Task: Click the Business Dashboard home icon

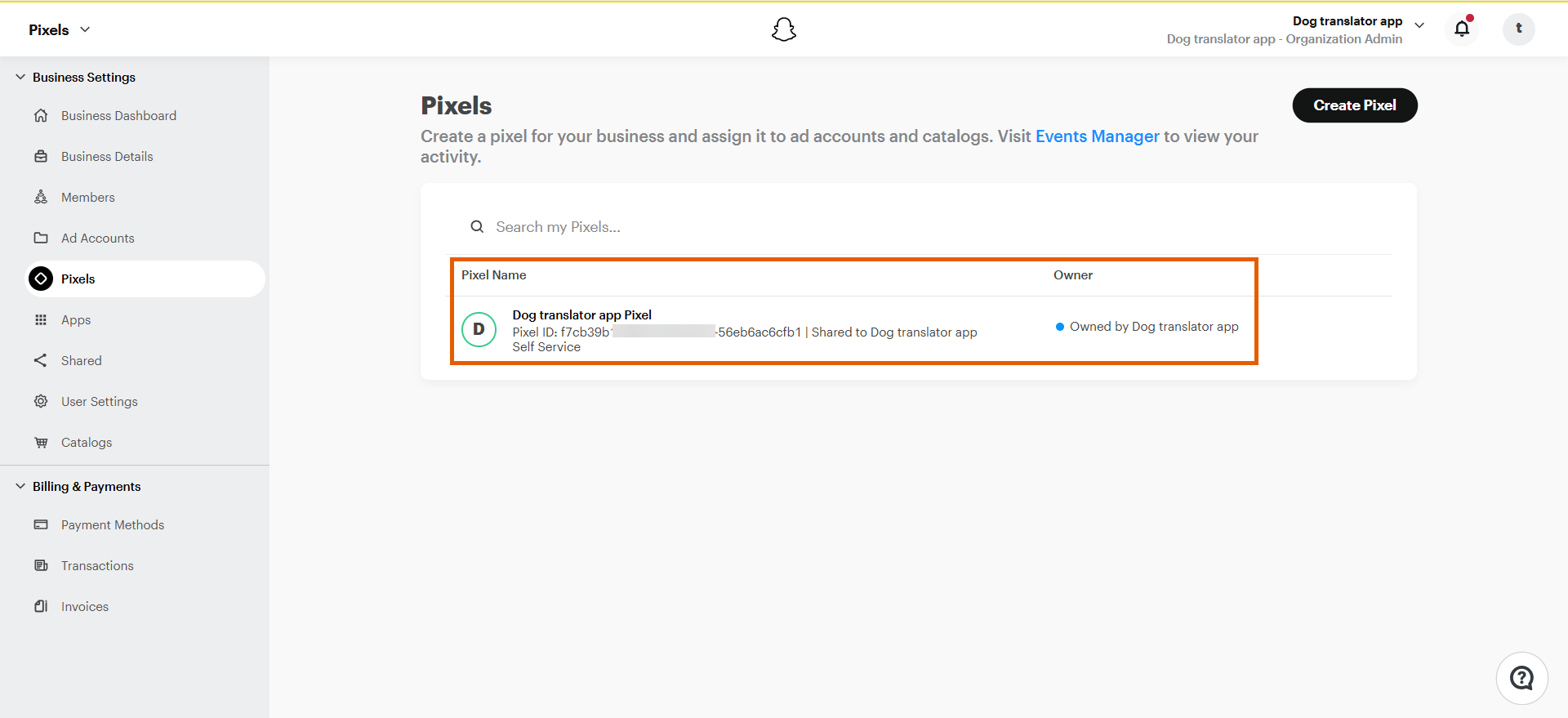Action: tap(41, 115)
